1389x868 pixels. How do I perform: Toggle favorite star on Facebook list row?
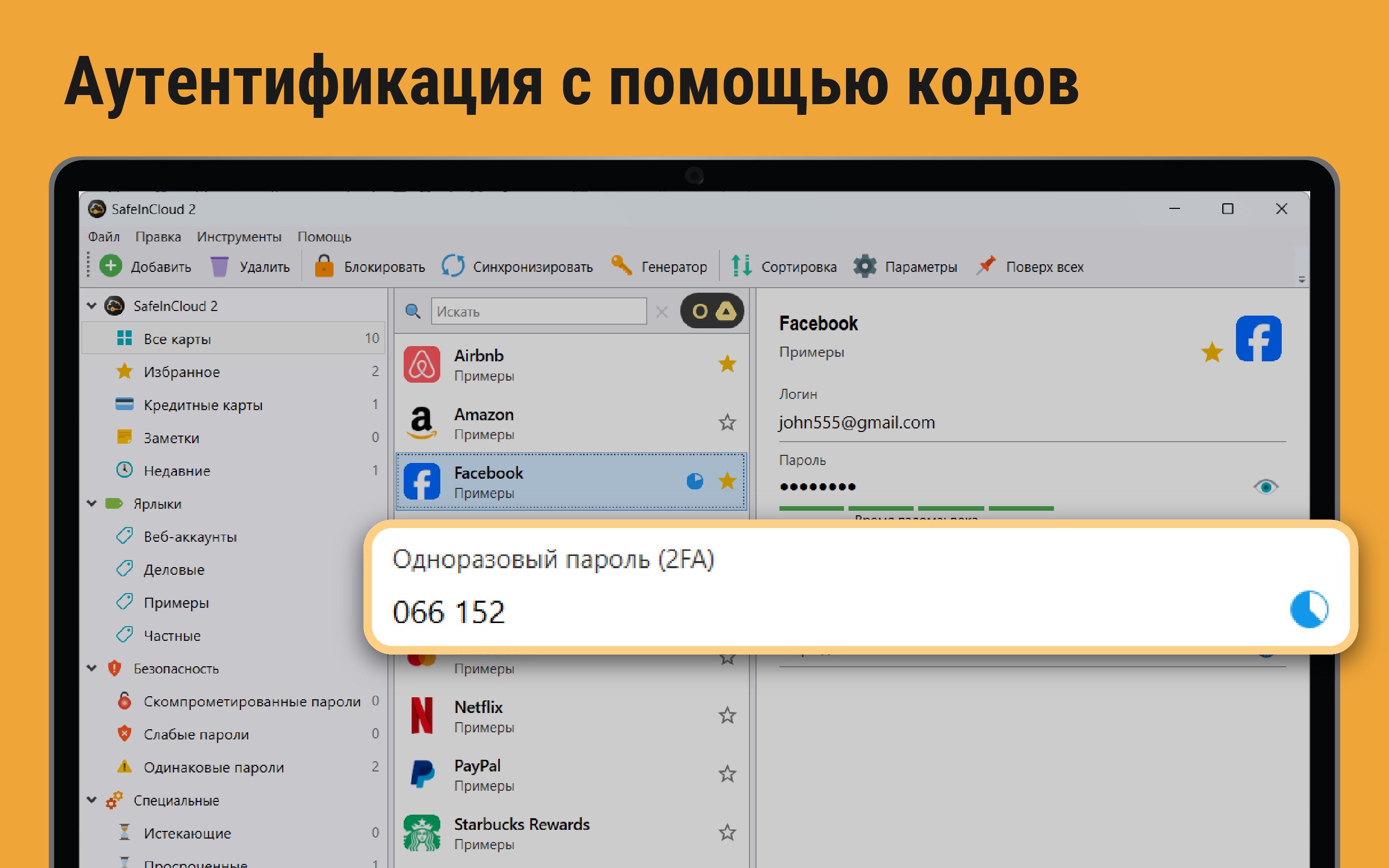click(727, 481)
